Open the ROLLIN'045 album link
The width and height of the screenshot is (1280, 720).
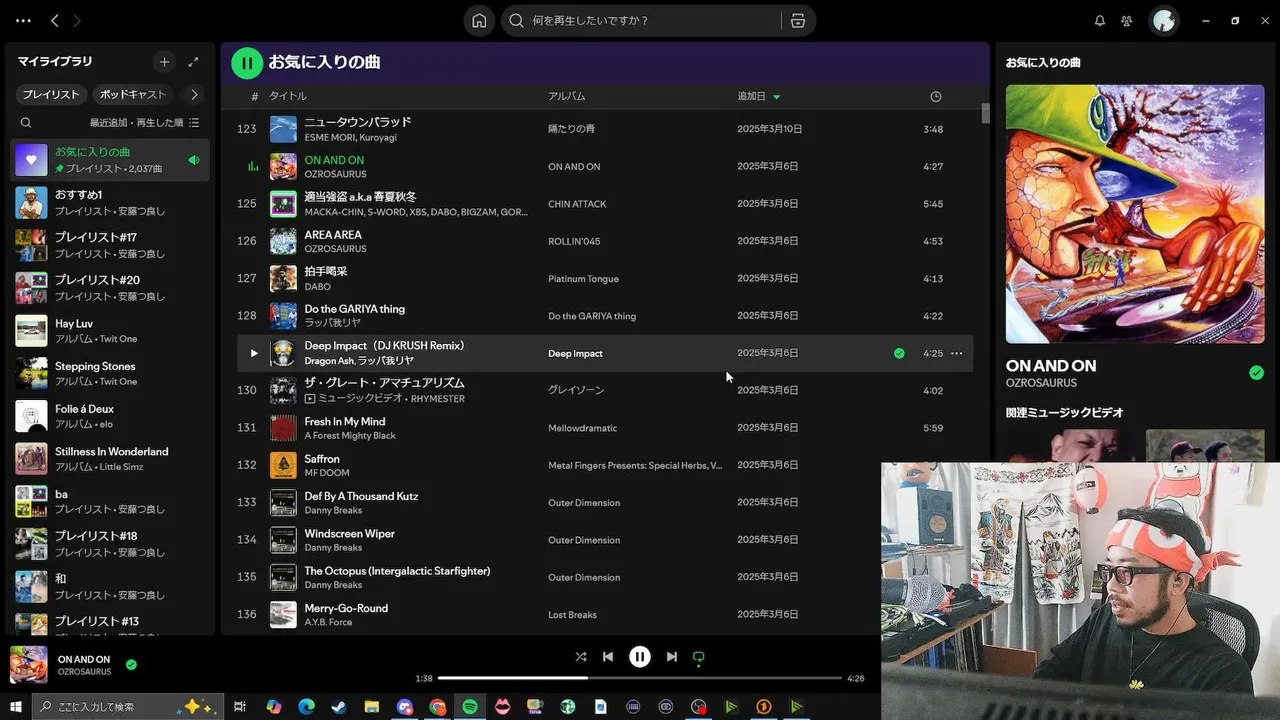[x=573, y=241]
